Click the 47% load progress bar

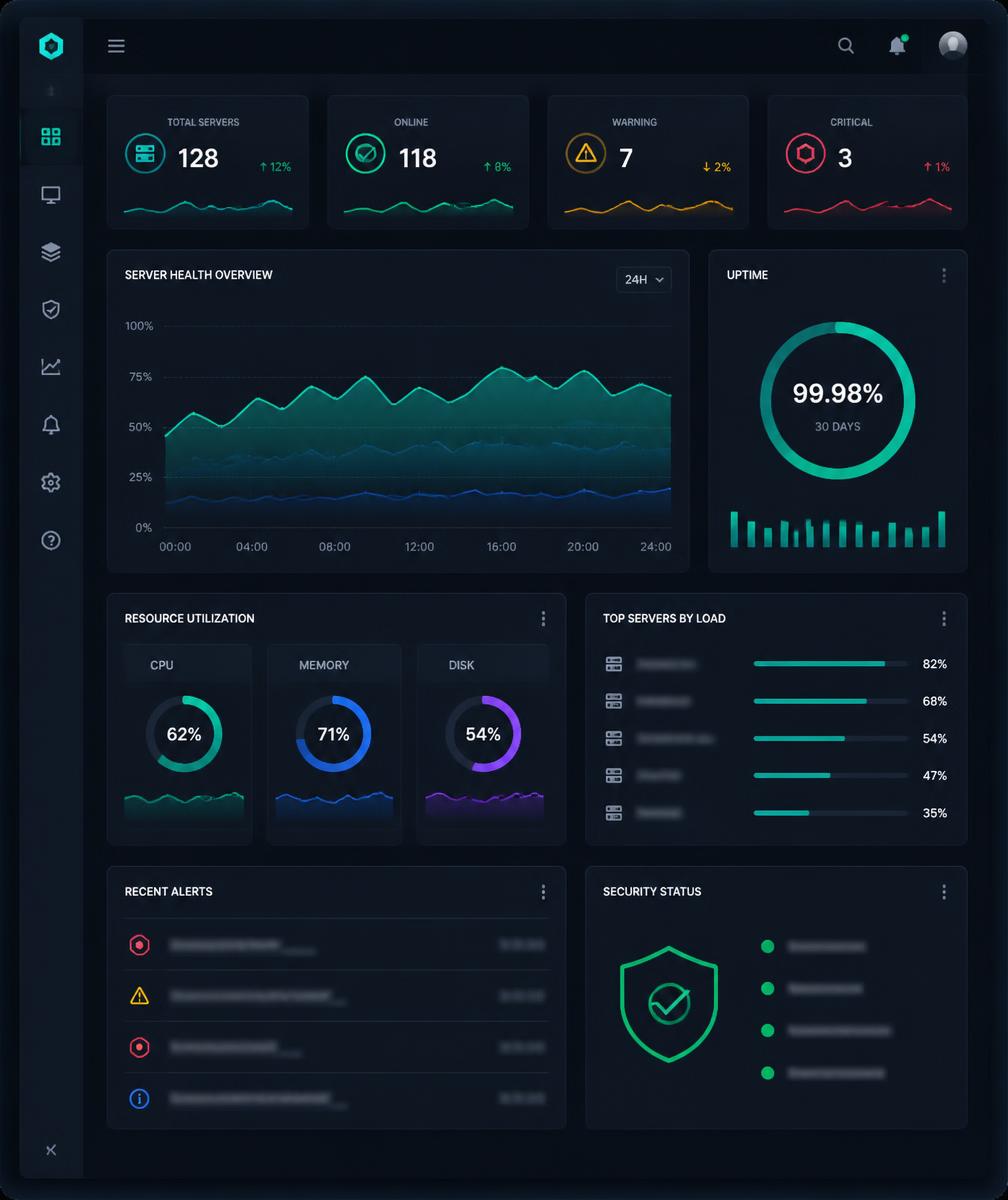click(830, 776)
